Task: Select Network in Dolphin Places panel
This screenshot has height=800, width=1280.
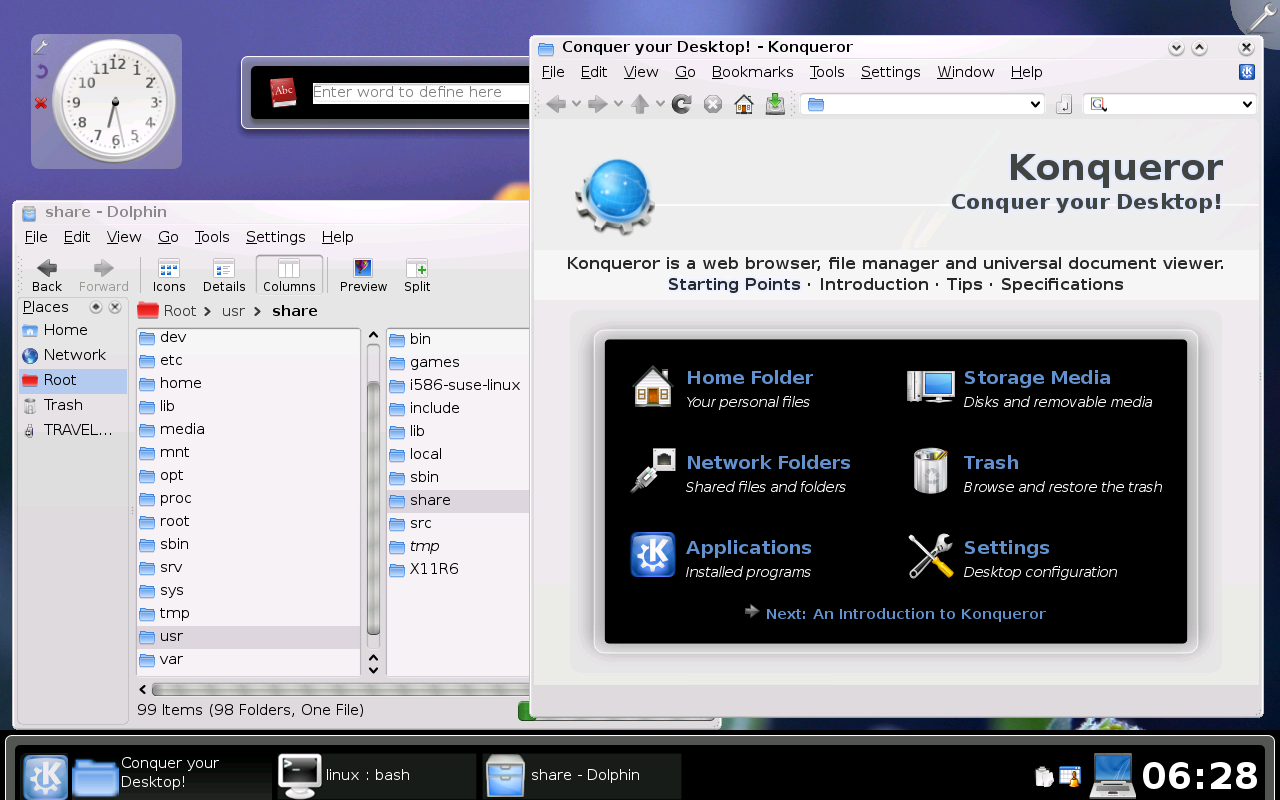Action: 73,355
